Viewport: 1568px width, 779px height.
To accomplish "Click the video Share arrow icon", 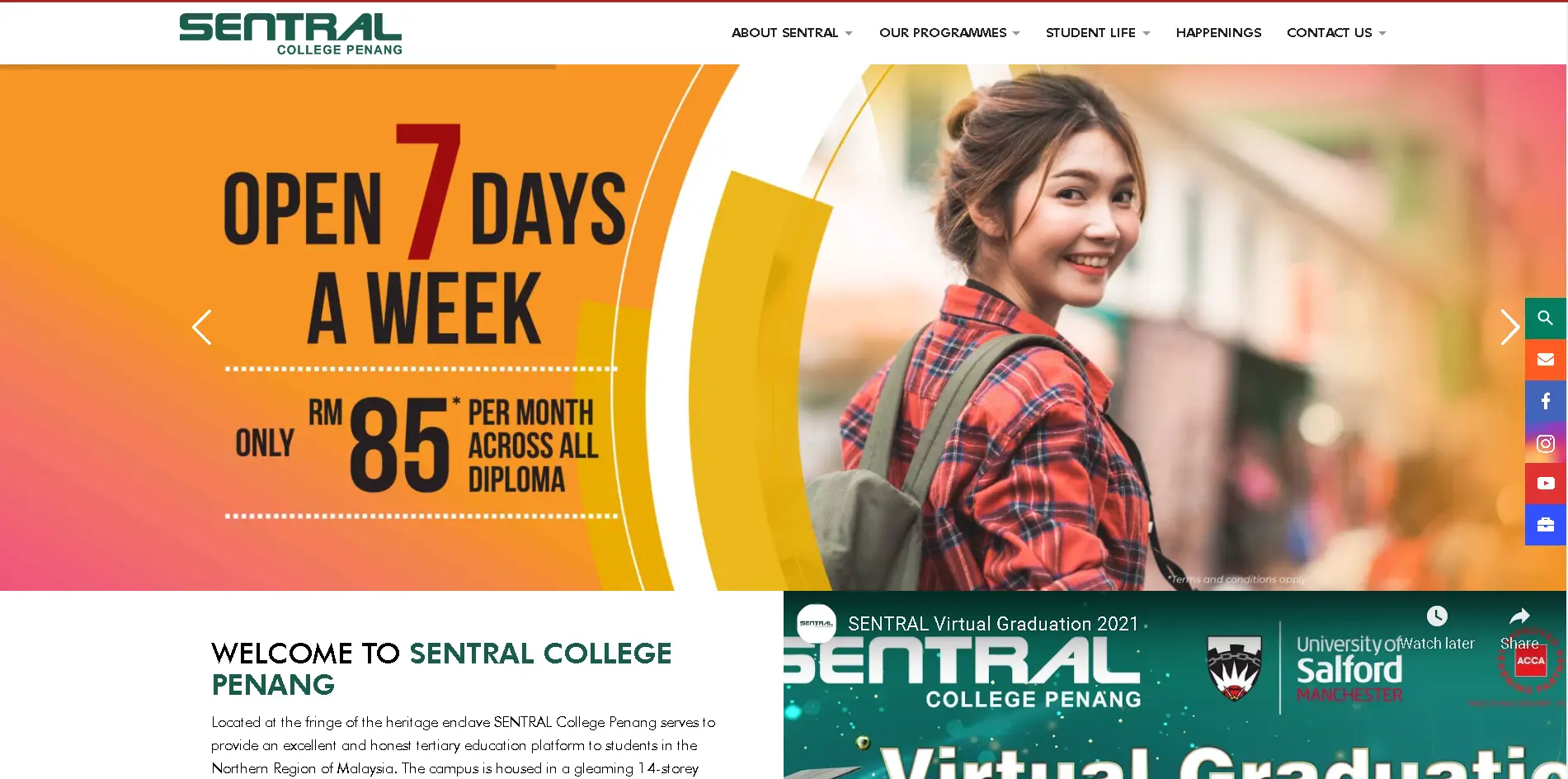I will 1519,616.
